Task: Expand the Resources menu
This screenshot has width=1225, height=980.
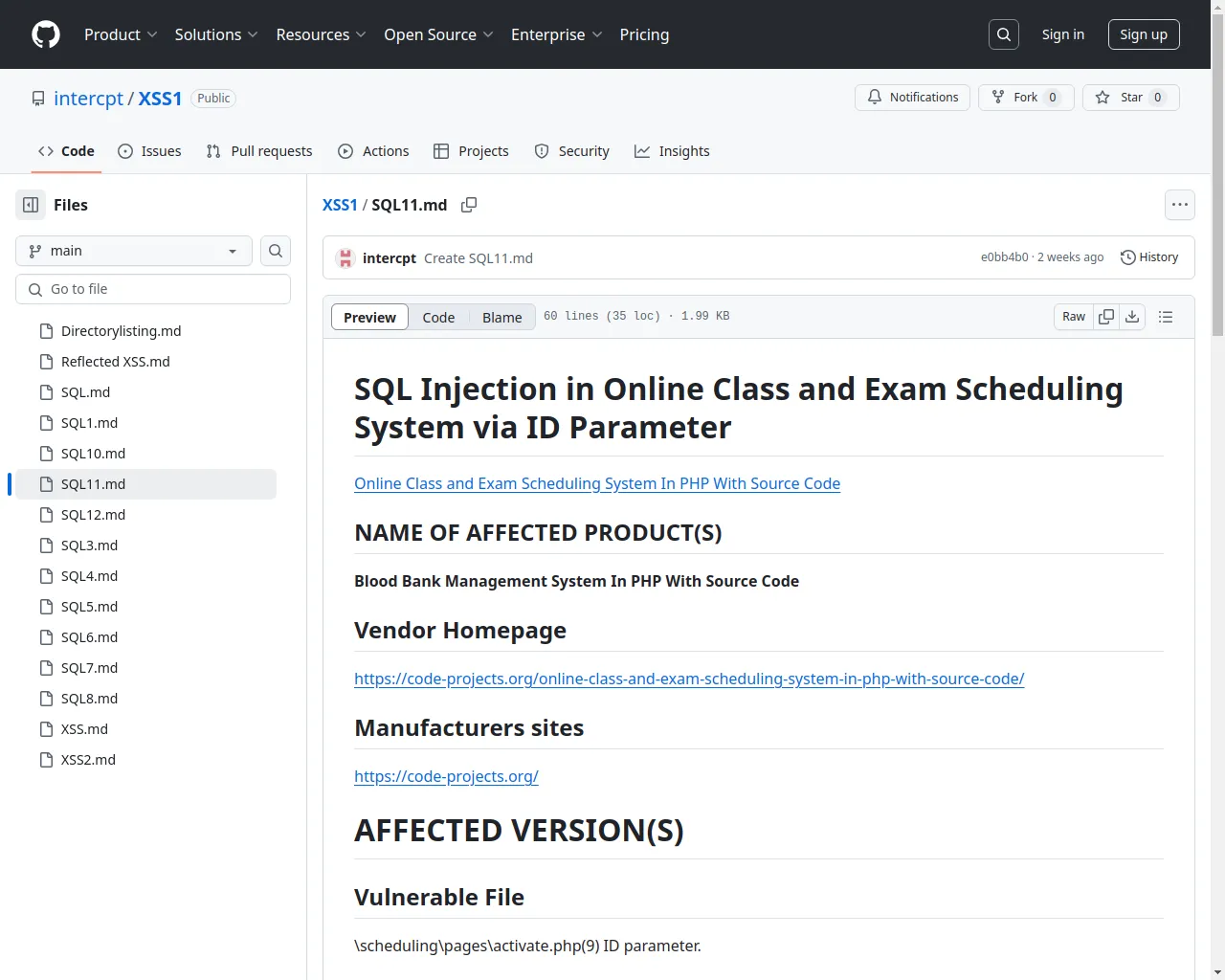Action: point(321,34)
